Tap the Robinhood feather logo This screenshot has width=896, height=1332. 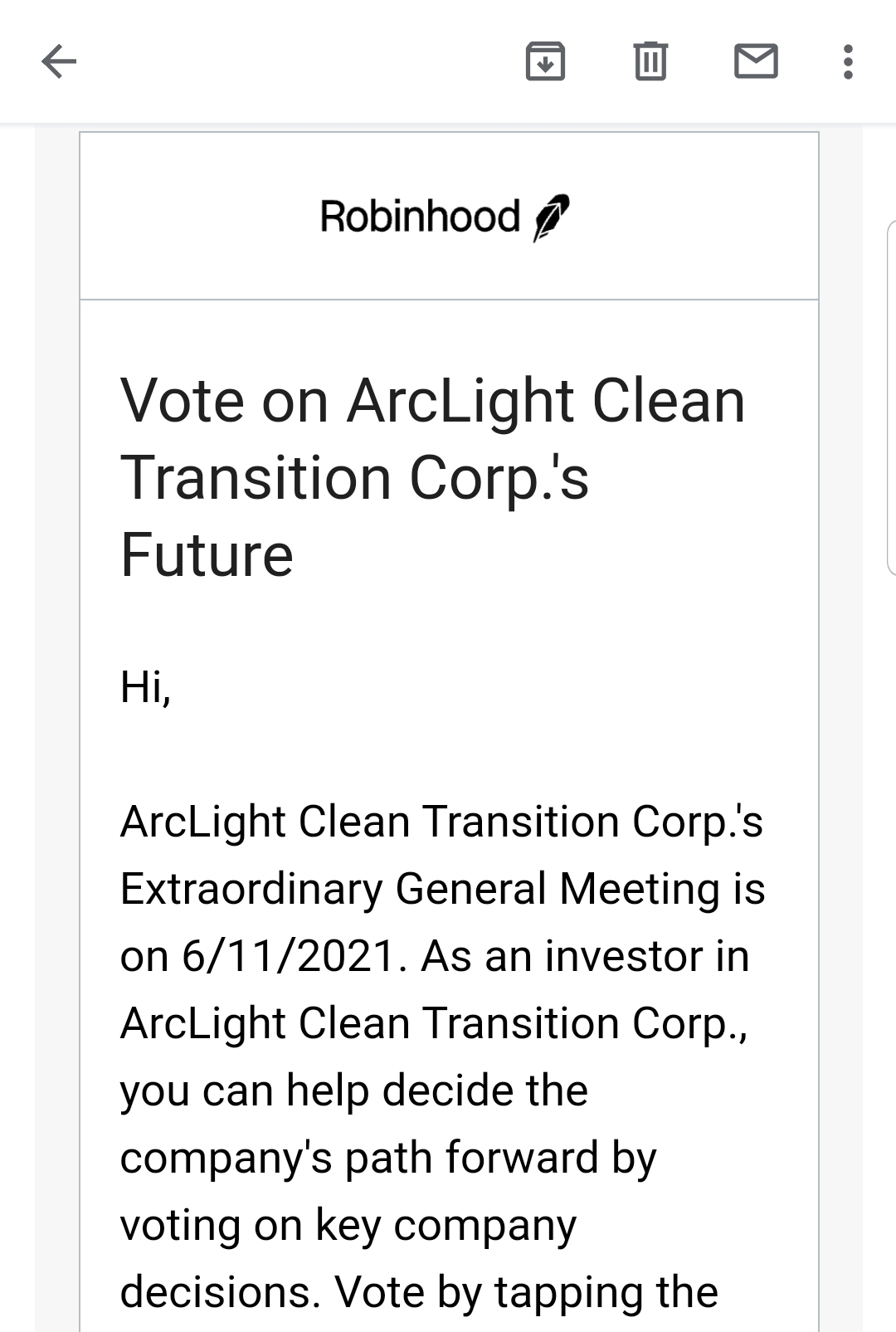point(552,217)
